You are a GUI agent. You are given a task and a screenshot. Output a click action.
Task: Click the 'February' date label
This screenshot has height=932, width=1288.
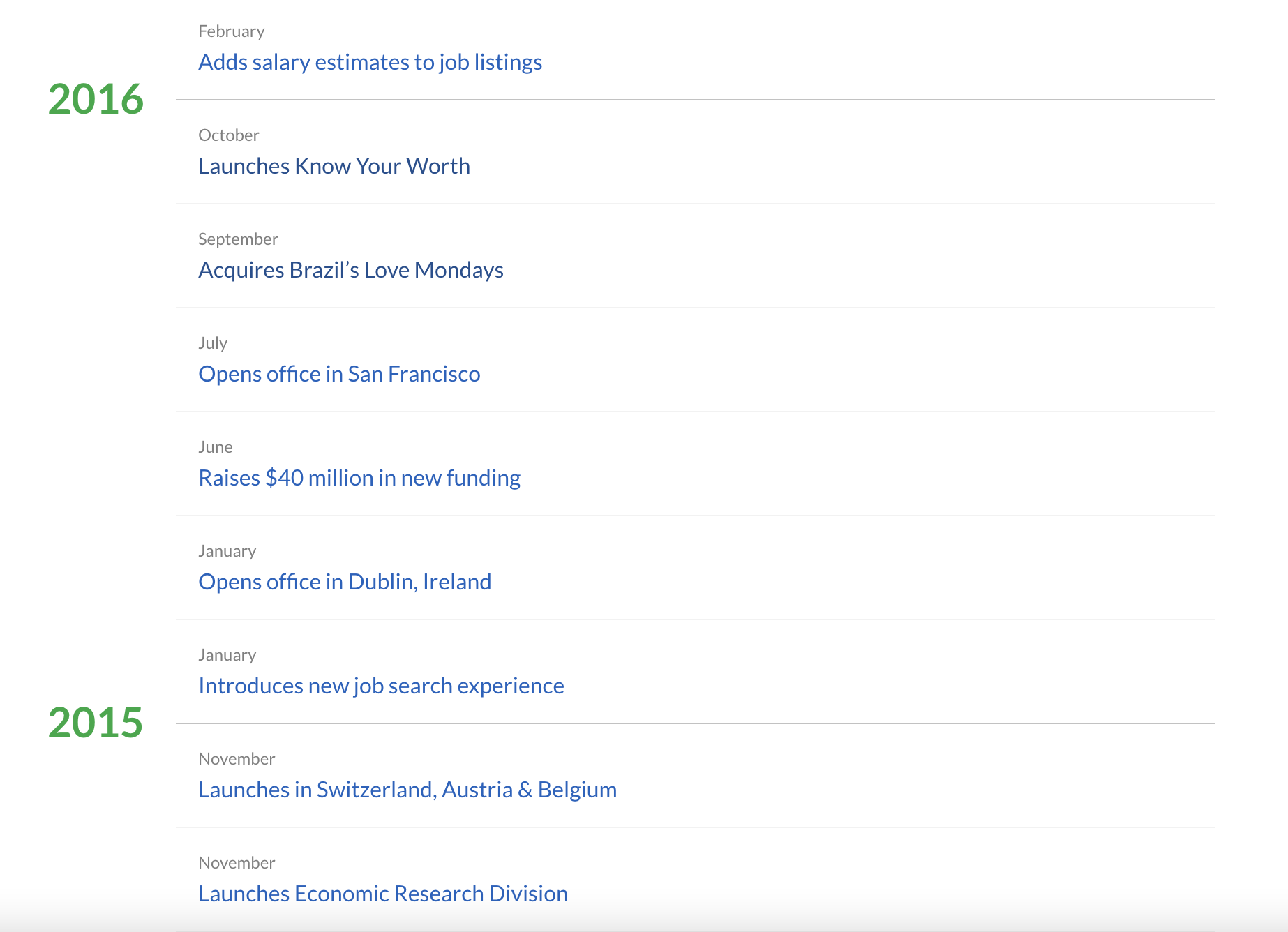(x=231, y=31)
